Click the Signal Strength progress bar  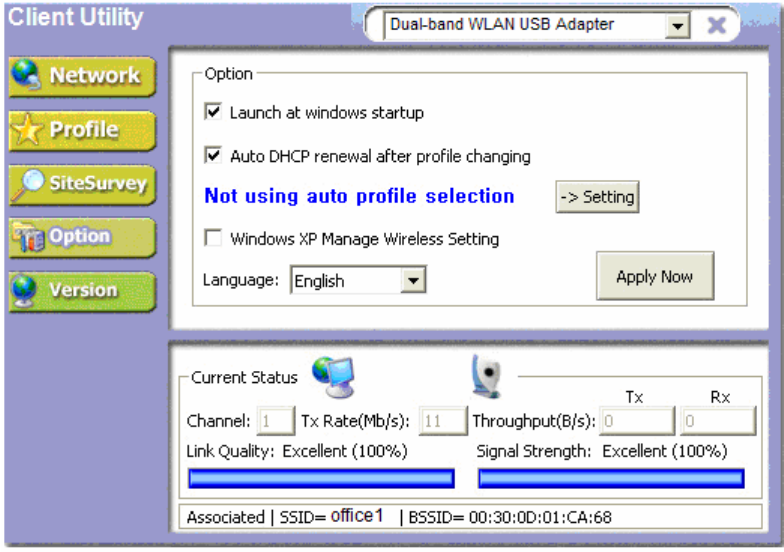pos(611,478)
